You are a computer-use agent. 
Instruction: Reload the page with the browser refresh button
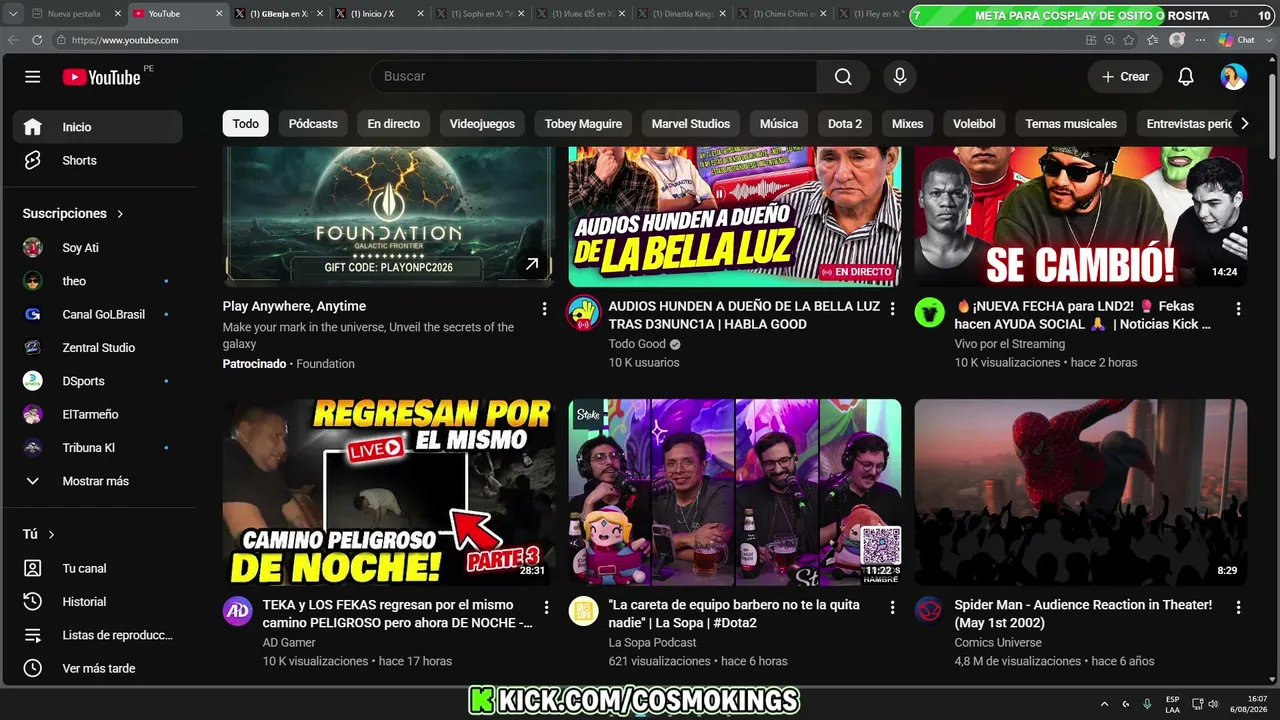[37, 40]
